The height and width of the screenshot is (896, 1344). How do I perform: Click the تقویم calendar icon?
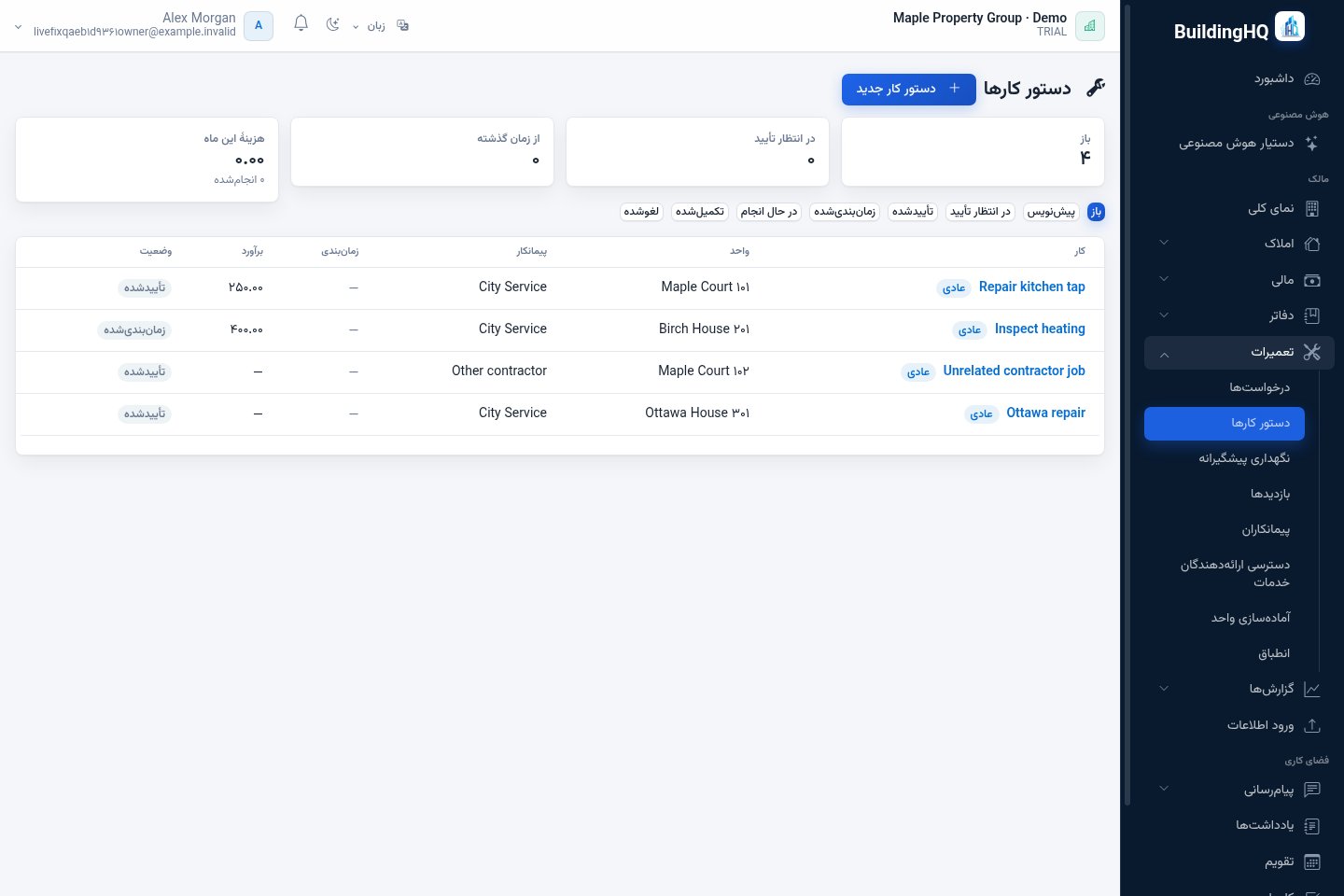pos(1311,861)
